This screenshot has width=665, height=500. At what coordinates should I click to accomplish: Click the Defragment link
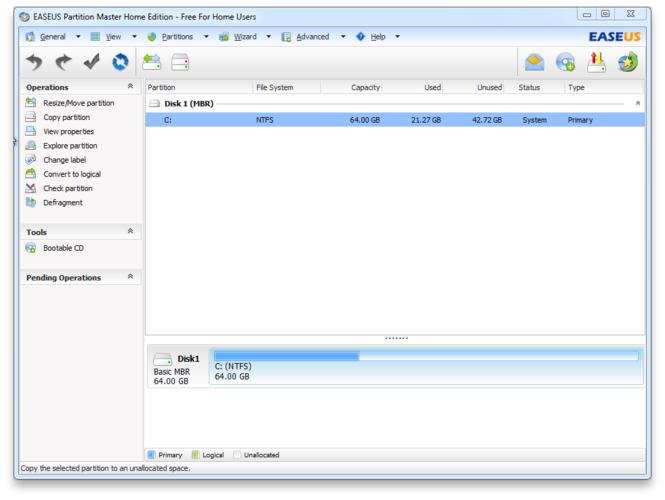coord(63,203)
